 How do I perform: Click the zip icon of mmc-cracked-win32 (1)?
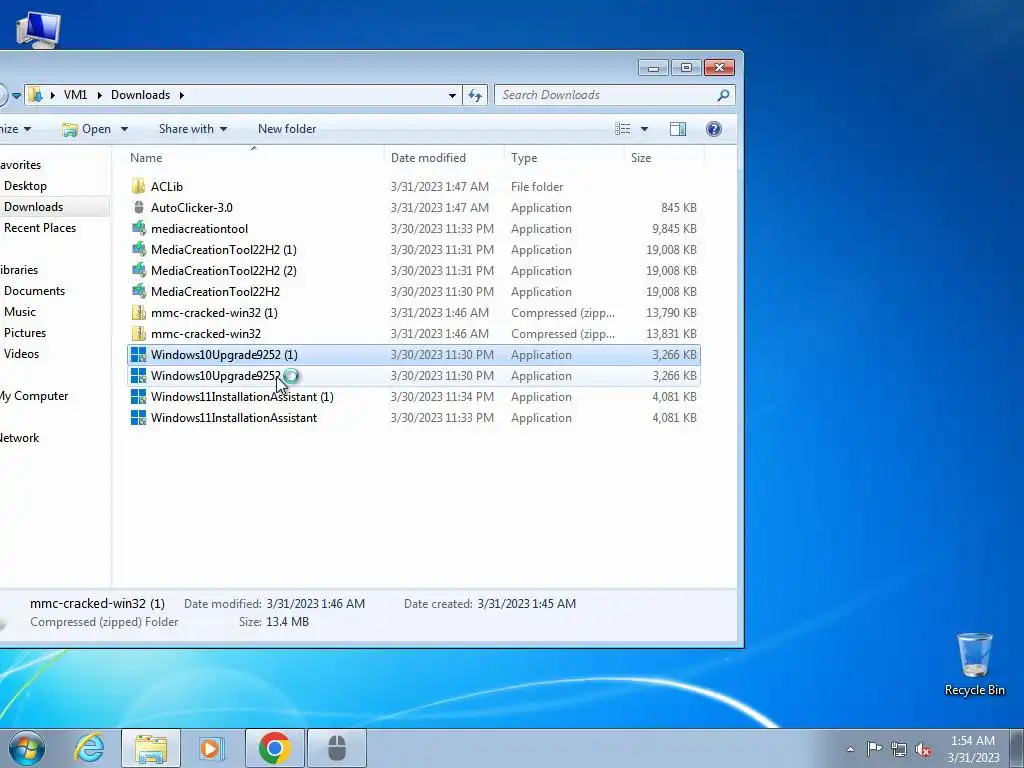[x=138, y=313]
